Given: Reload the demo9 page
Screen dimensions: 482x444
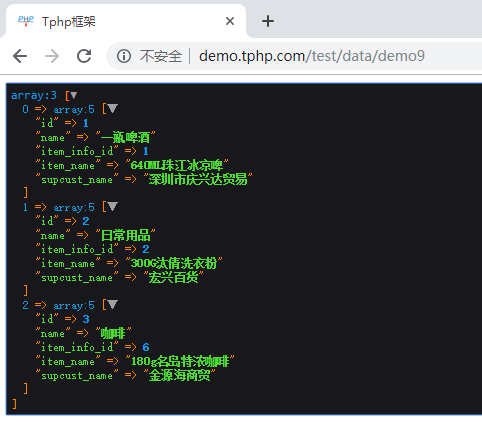Looking at the screenshot, I should tap(84, 56).
